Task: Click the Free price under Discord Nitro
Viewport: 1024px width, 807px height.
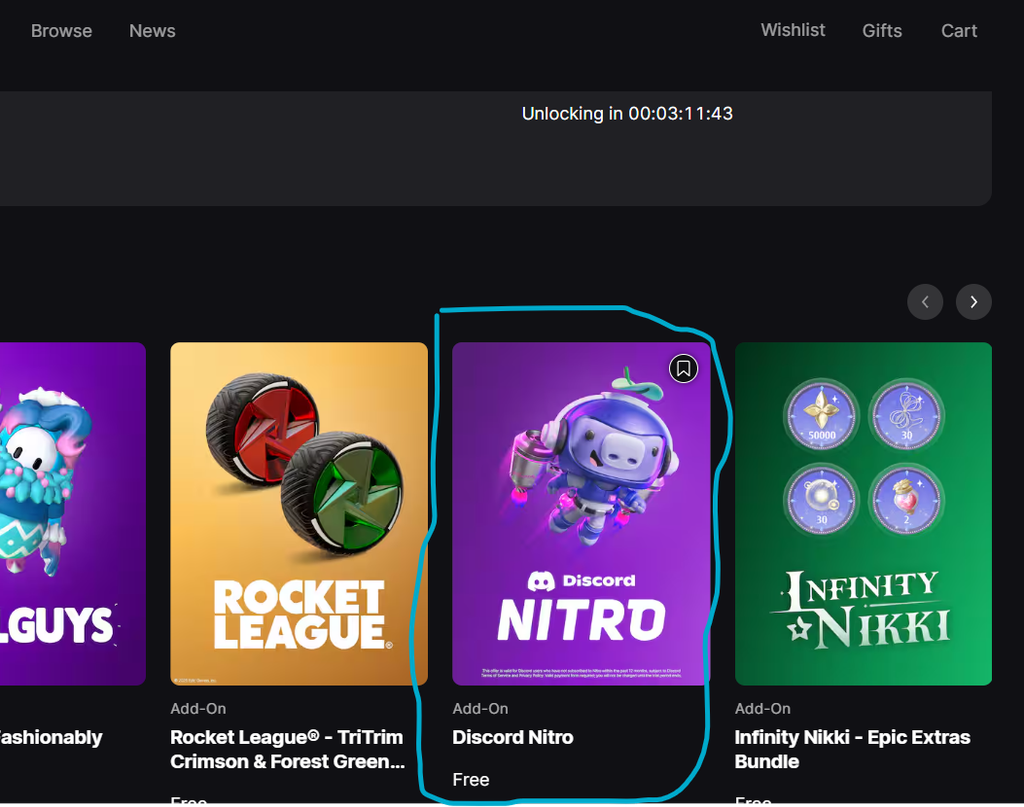Action: point(471,780)
